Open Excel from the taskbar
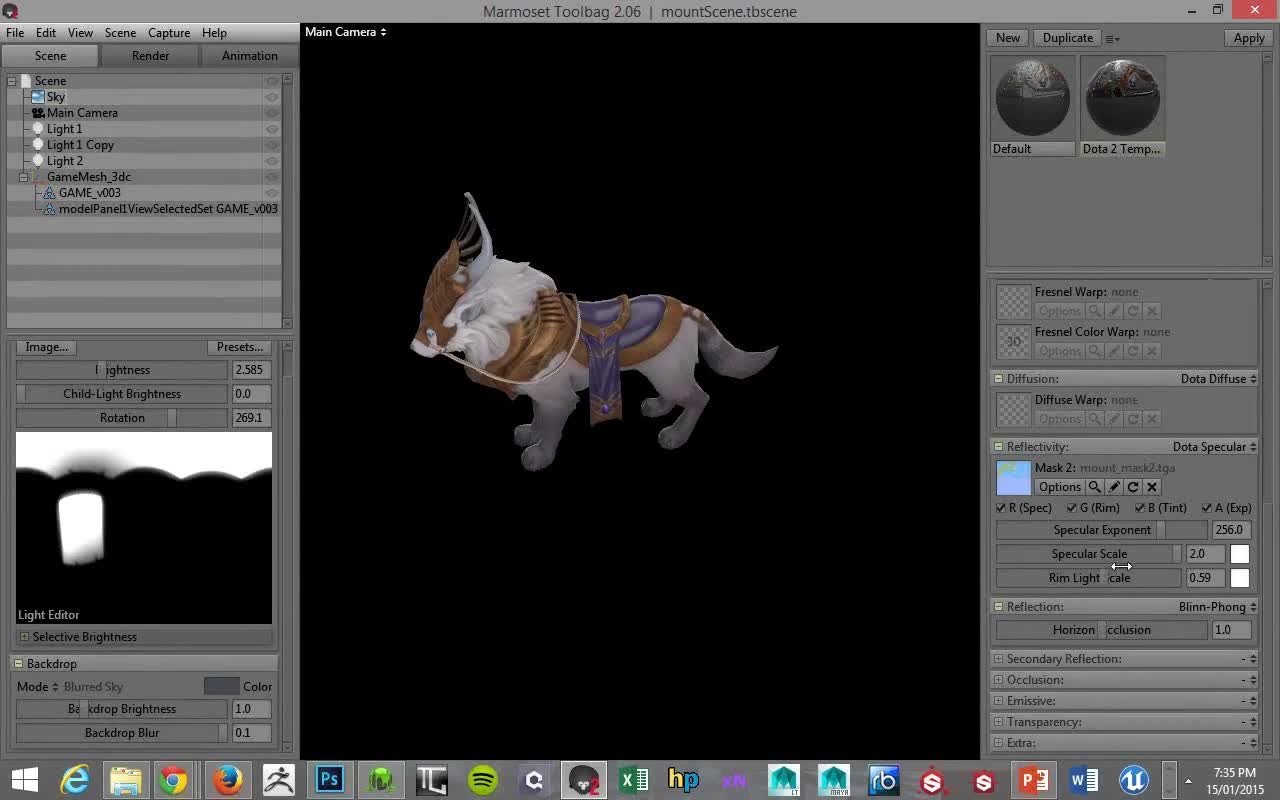 click(x=633, y=779)
